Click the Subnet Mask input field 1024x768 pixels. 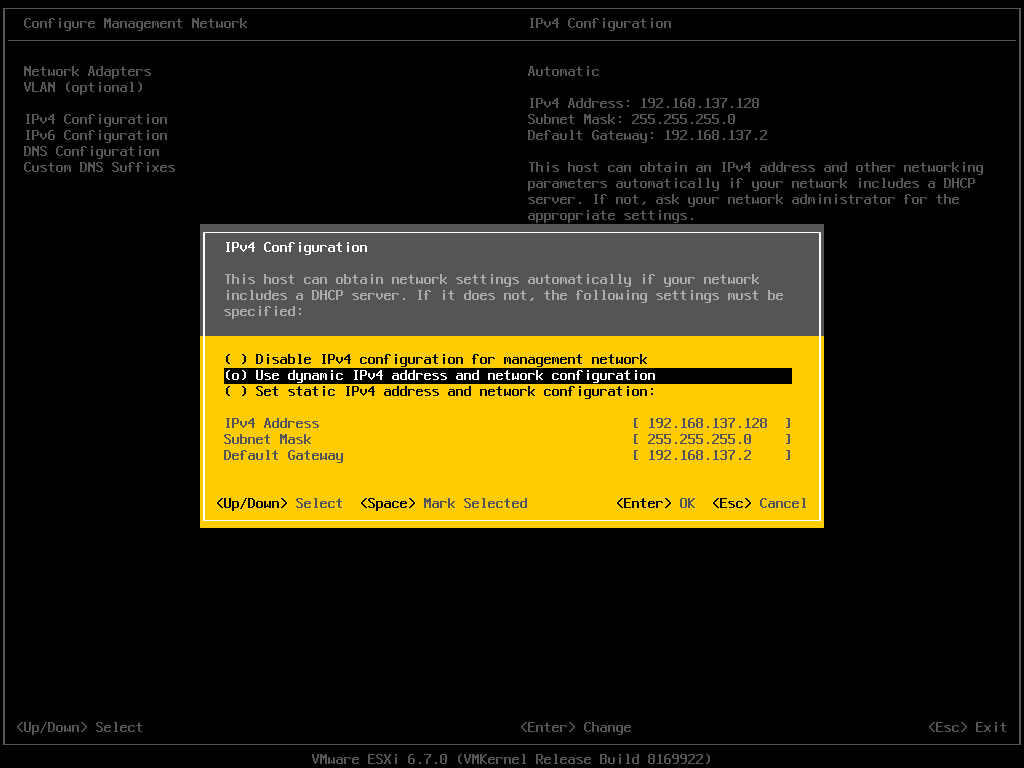[711, 440]
